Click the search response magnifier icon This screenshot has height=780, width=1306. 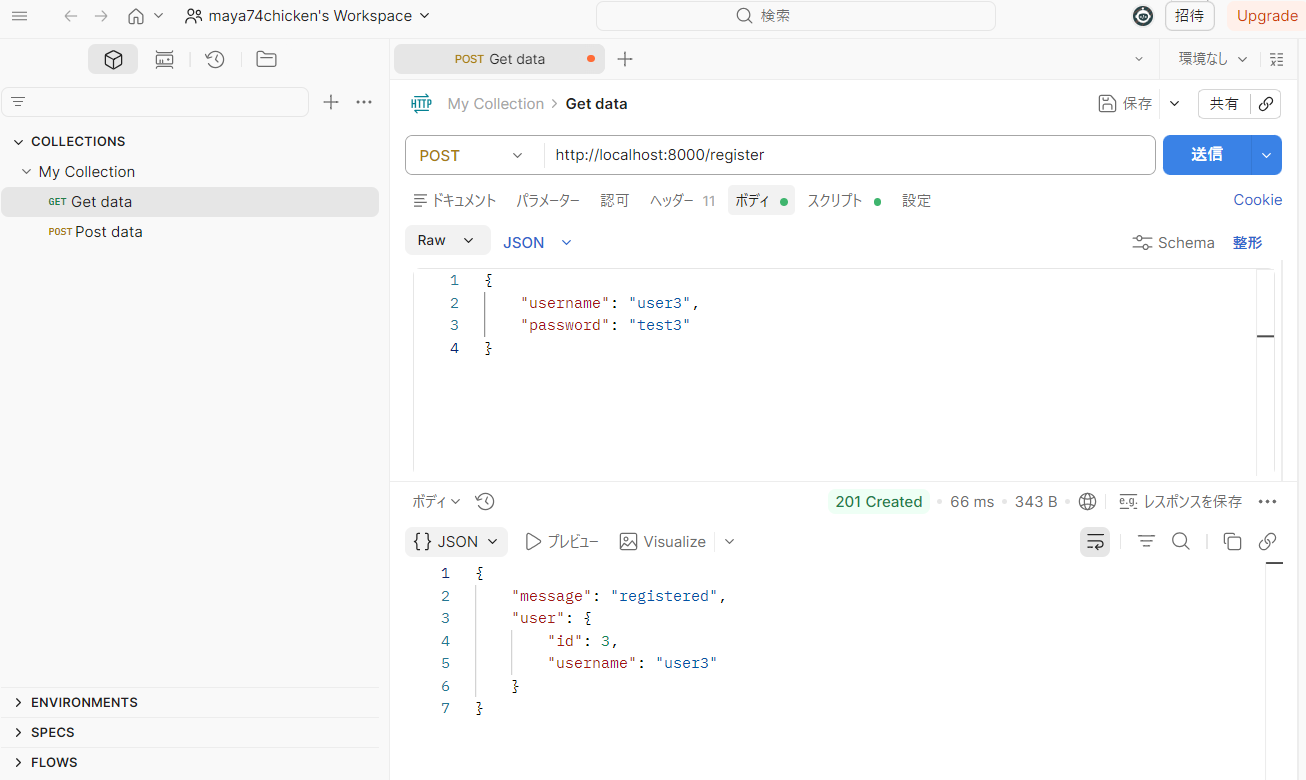[1180, 542]
